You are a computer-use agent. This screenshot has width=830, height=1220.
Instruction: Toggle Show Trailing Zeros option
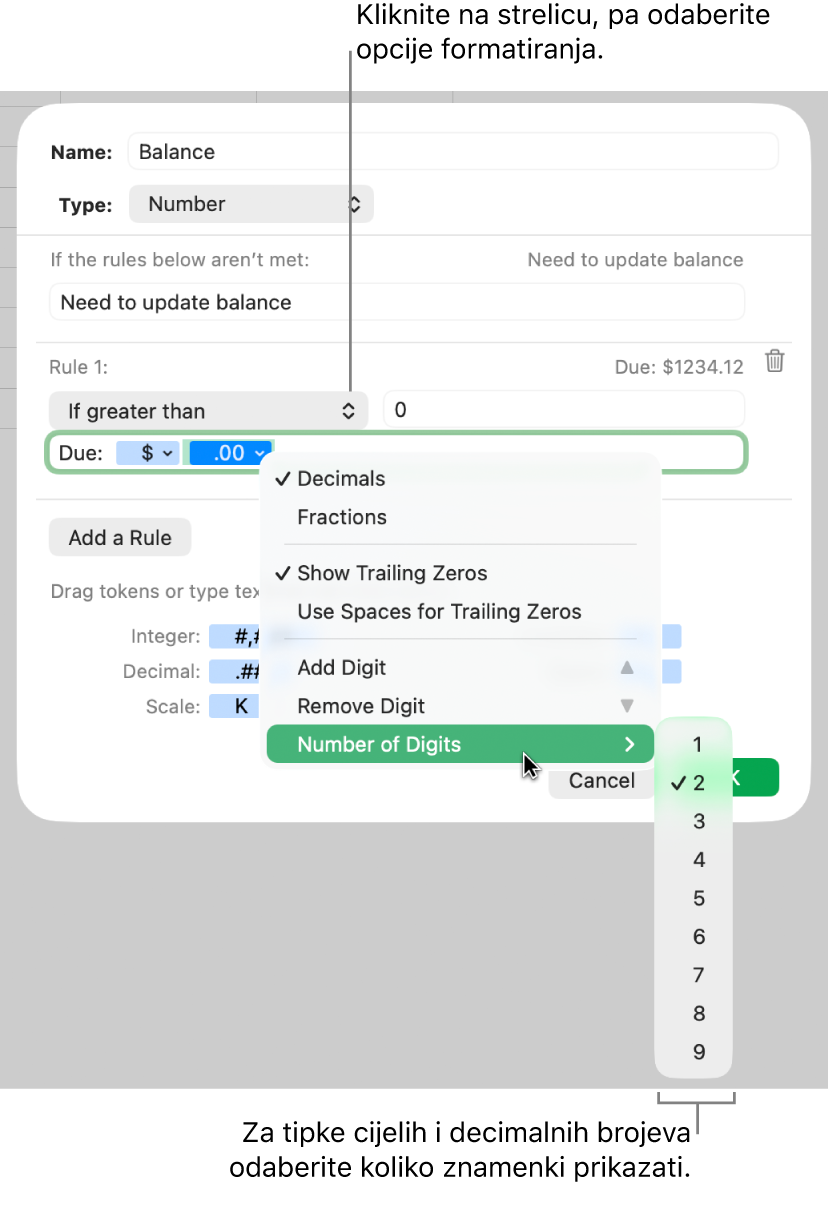pyautogui.click(x=392, y=573)
